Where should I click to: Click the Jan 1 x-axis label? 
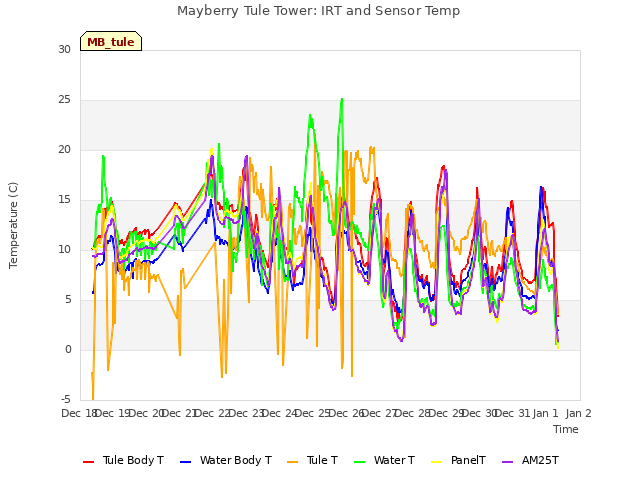point(546,413)
